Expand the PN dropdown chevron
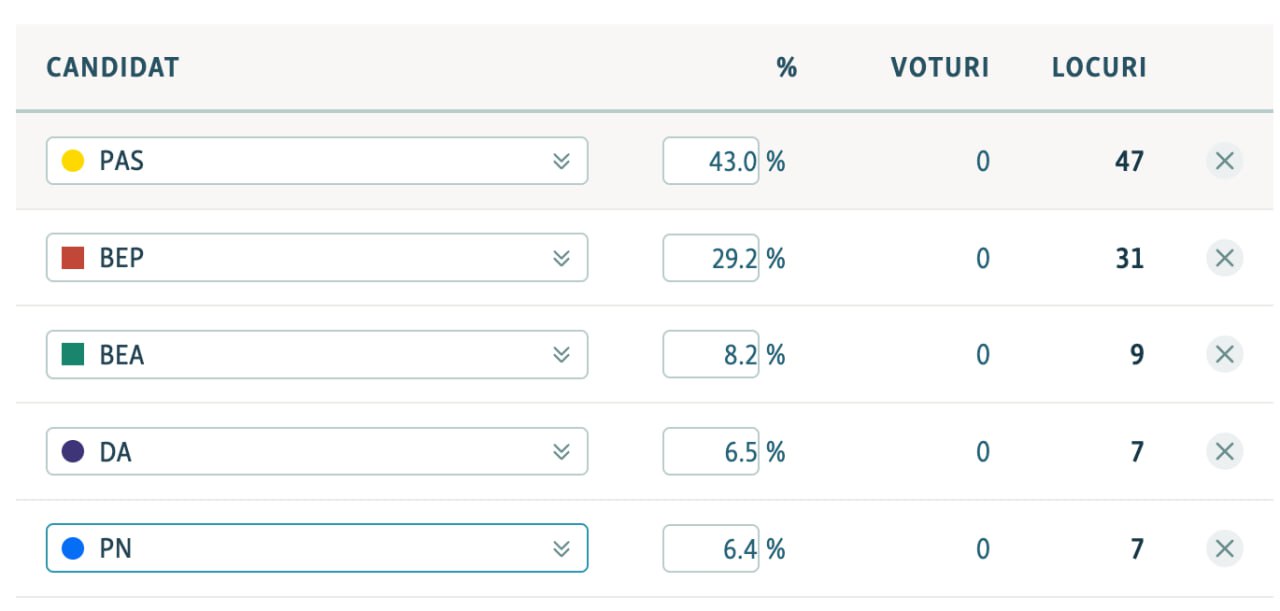 [x=562, y=548]
